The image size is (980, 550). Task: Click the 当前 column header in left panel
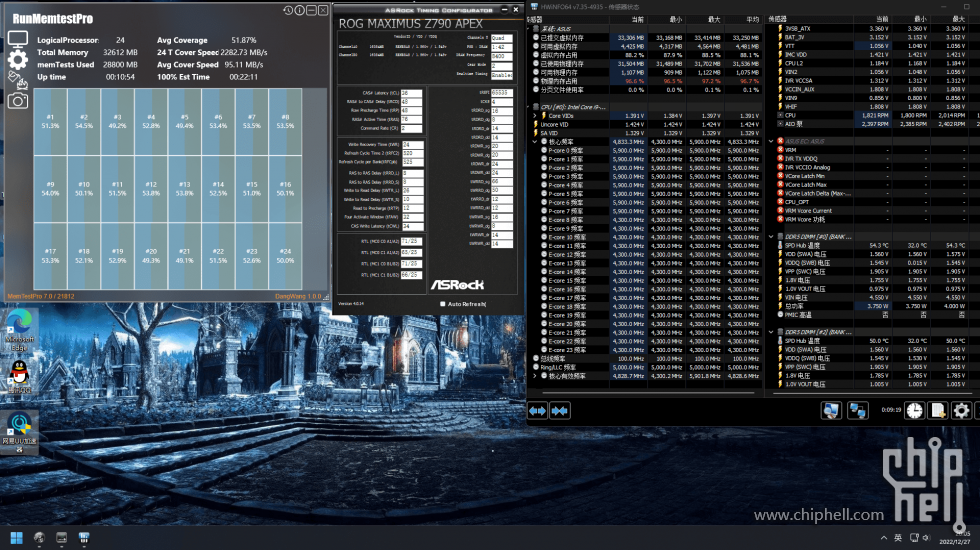628,19
